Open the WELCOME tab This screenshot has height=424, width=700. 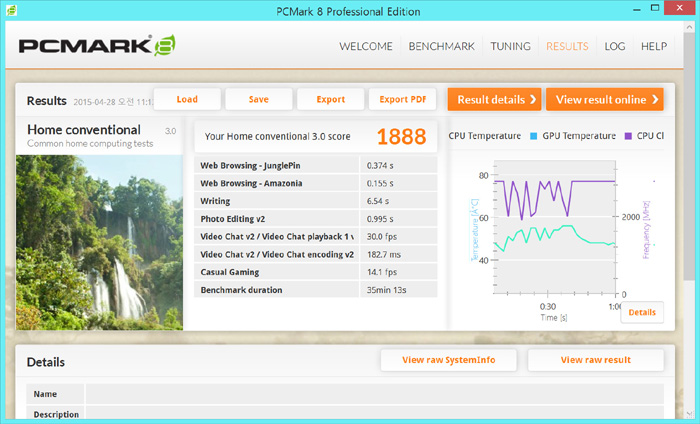click(x=366, y=46)
